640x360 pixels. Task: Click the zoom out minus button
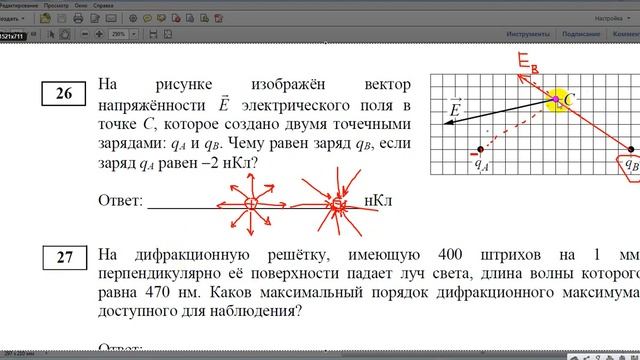coord(84,34)
